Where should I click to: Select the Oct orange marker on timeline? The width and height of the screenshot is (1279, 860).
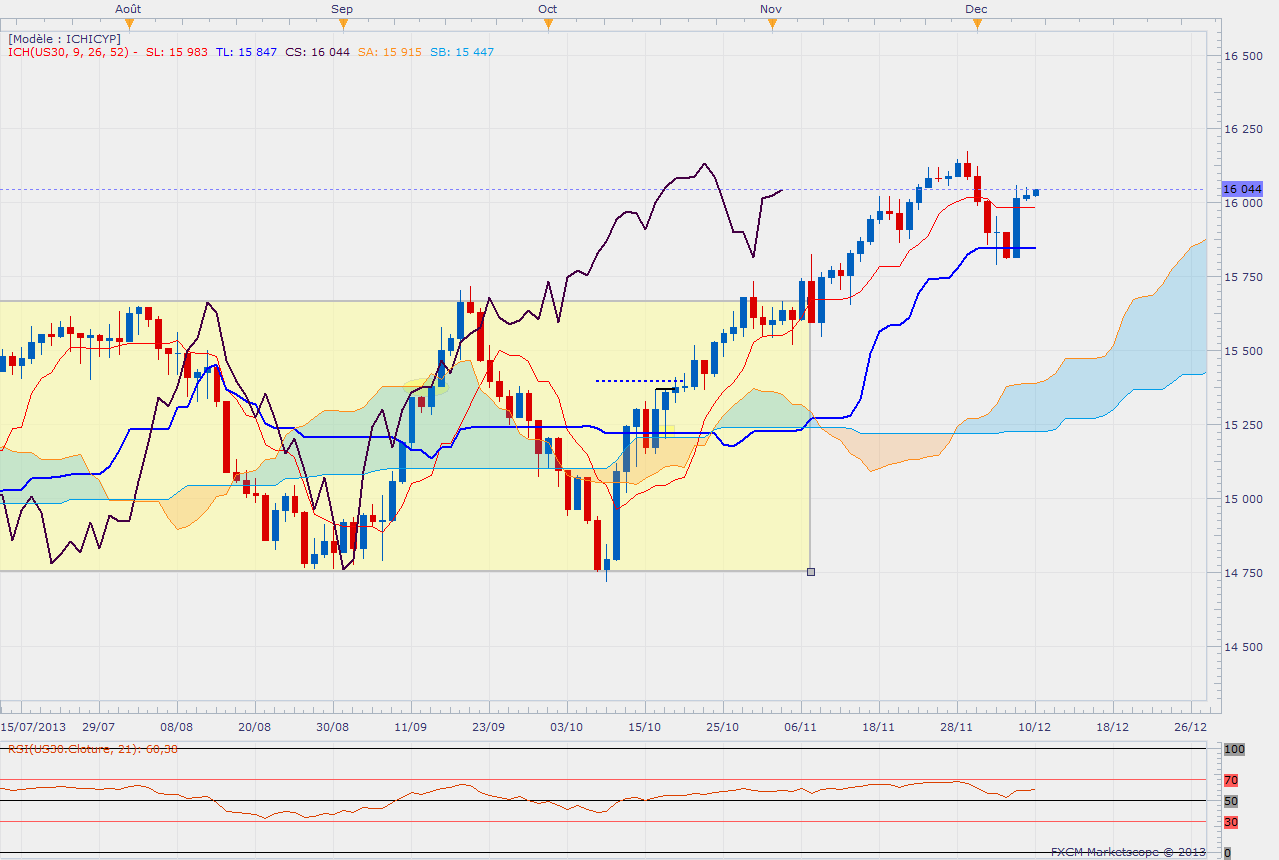(547, 24)
